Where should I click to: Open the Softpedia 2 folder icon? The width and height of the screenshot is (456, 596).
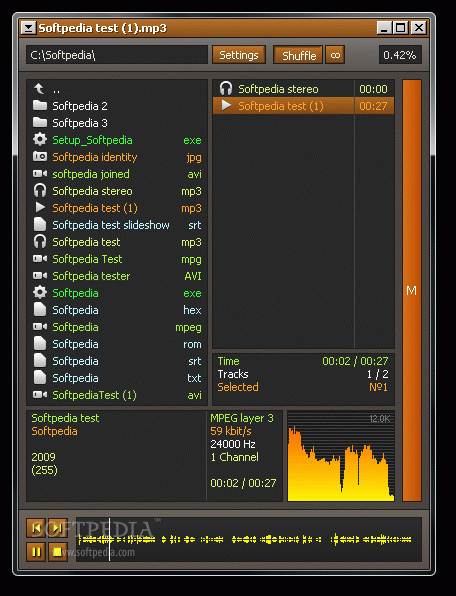tap(40, 105)
